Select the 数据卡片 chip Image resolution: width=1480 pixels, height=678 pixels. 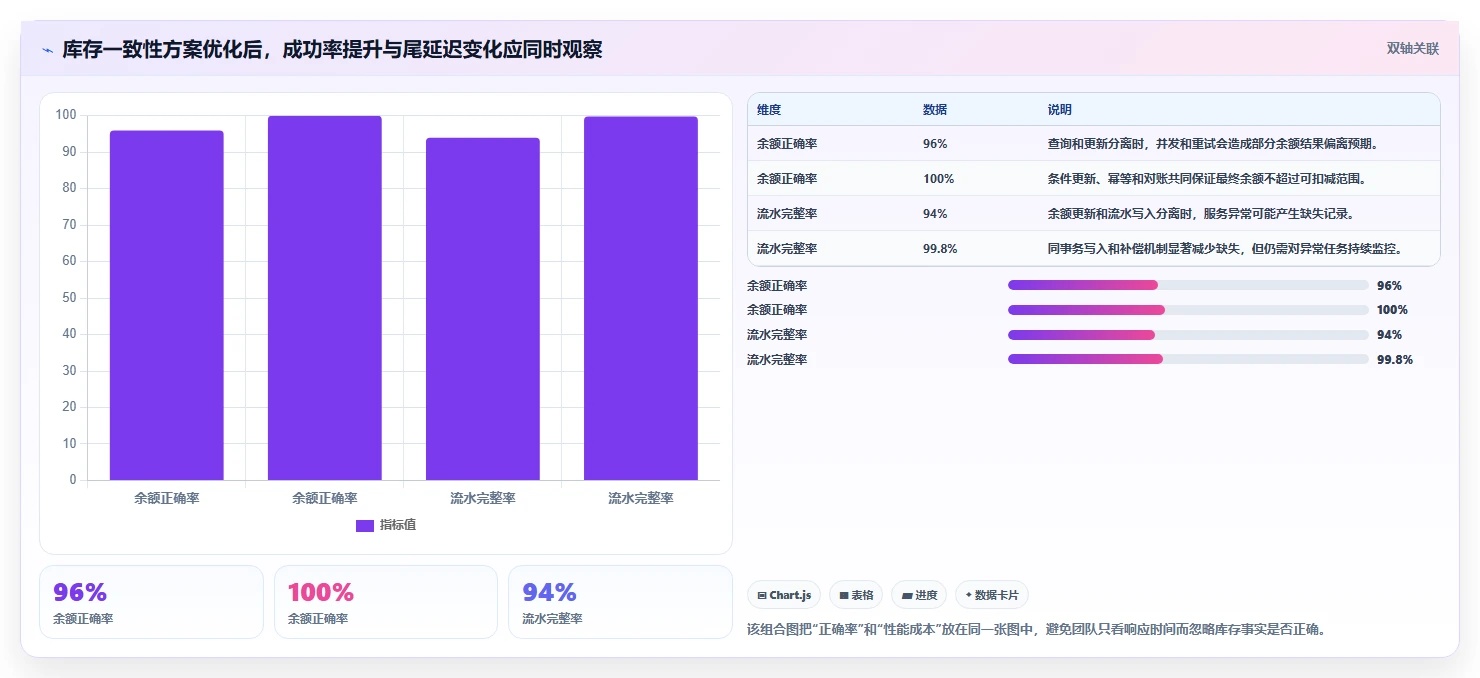pos(992,595)
